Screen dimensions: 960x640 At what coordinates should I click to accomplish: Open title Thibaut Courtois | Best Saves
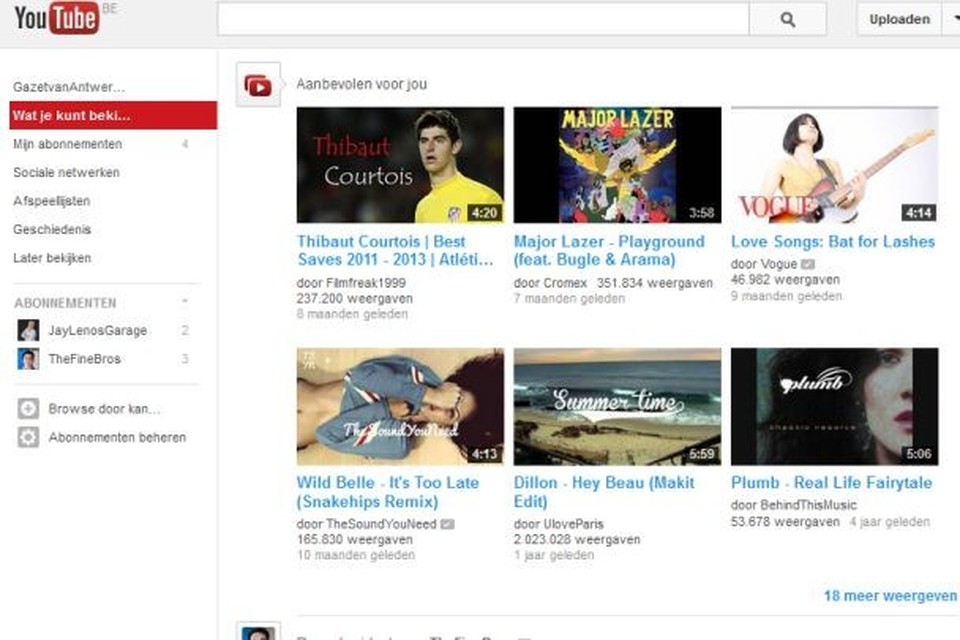pyautogui.click(x=395, y=250)
